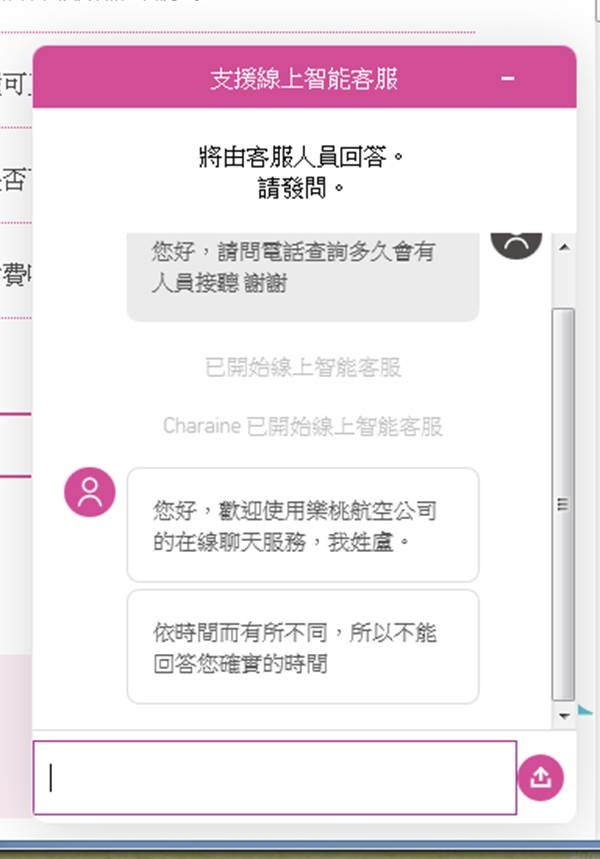The image size is (600, 859).
Task: Click the banner text 將由客服人員回答
Action: 301,157
